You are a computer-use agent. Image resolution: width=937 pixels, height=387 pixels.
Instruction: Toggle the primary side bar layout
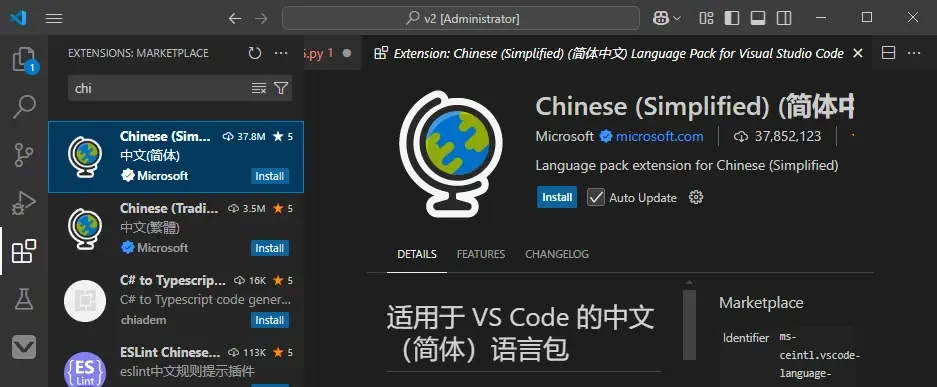click(732, 18)
